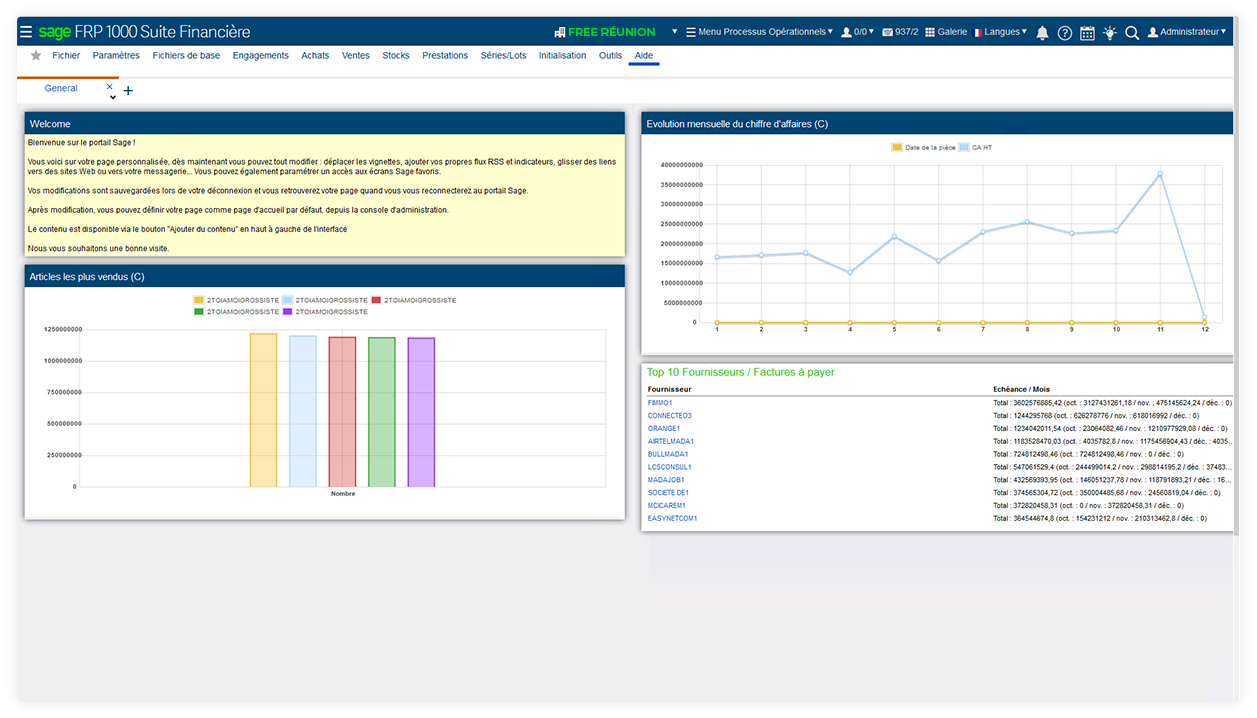Open the help question mark icon

point(1064,33)
